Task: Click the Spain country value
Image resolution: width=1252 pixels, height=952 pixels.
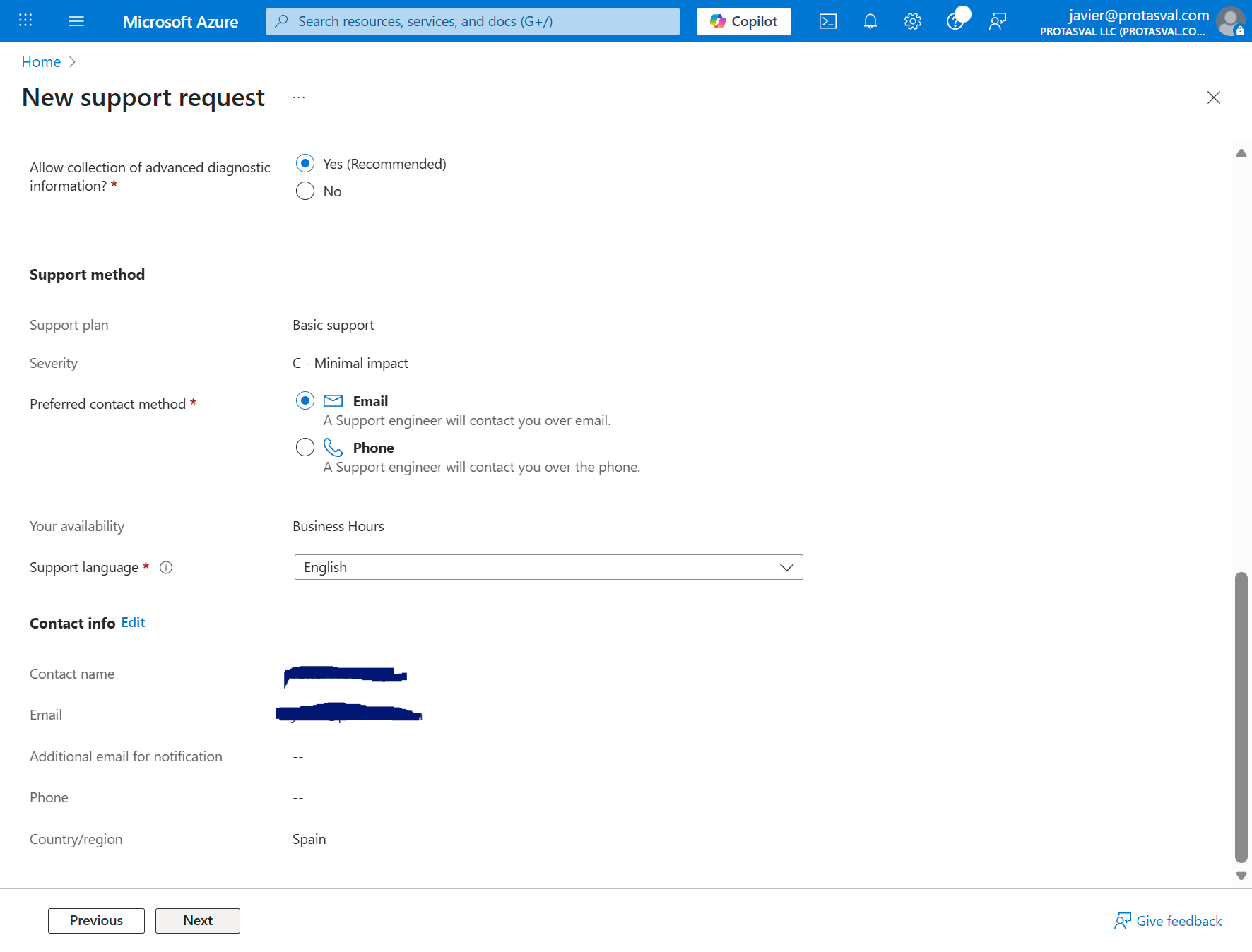Action: 309,839
